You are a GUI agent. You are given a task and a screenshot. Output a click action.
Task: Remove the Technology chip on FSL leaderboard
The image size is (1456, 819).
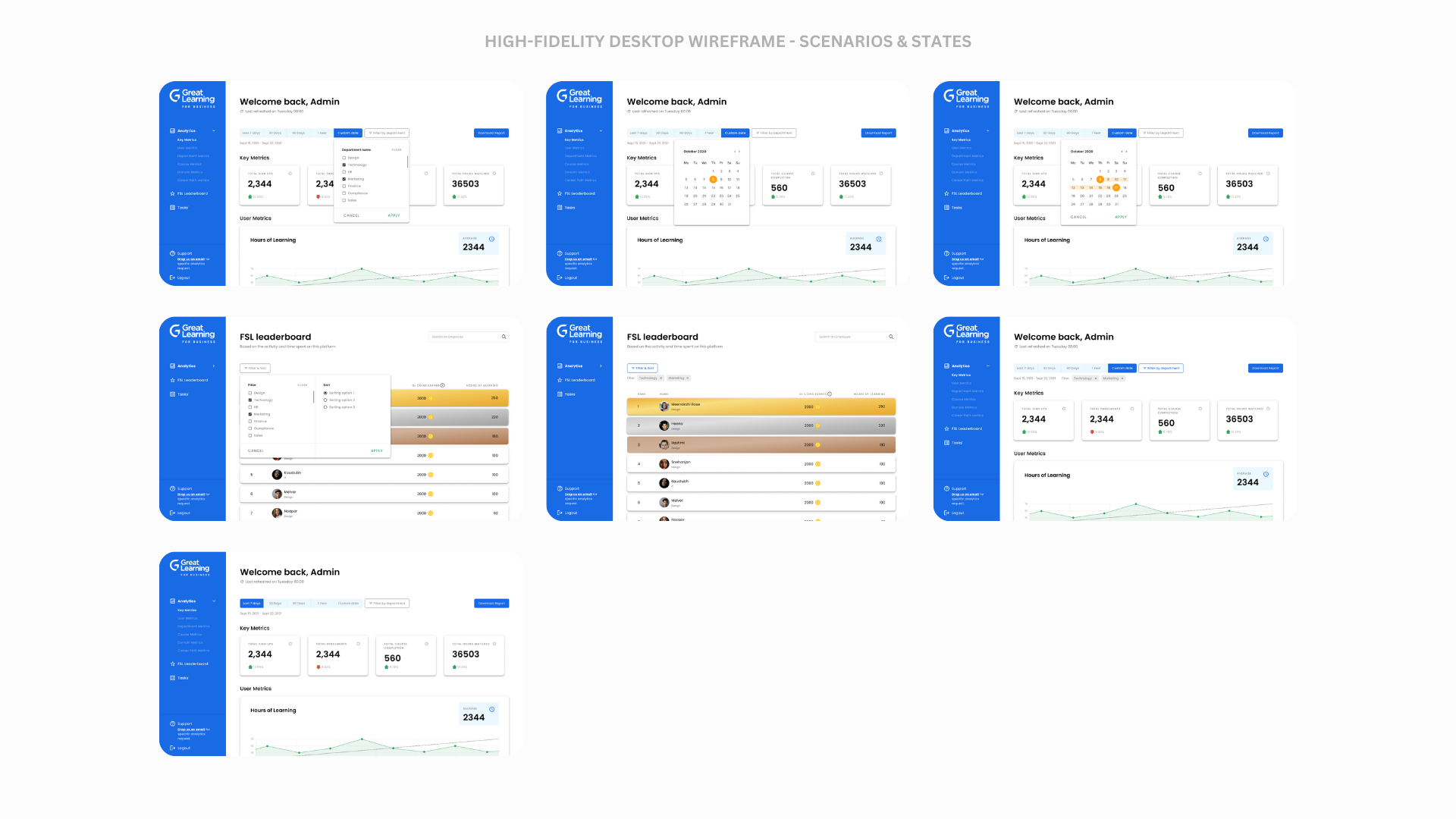coord(661,378)
